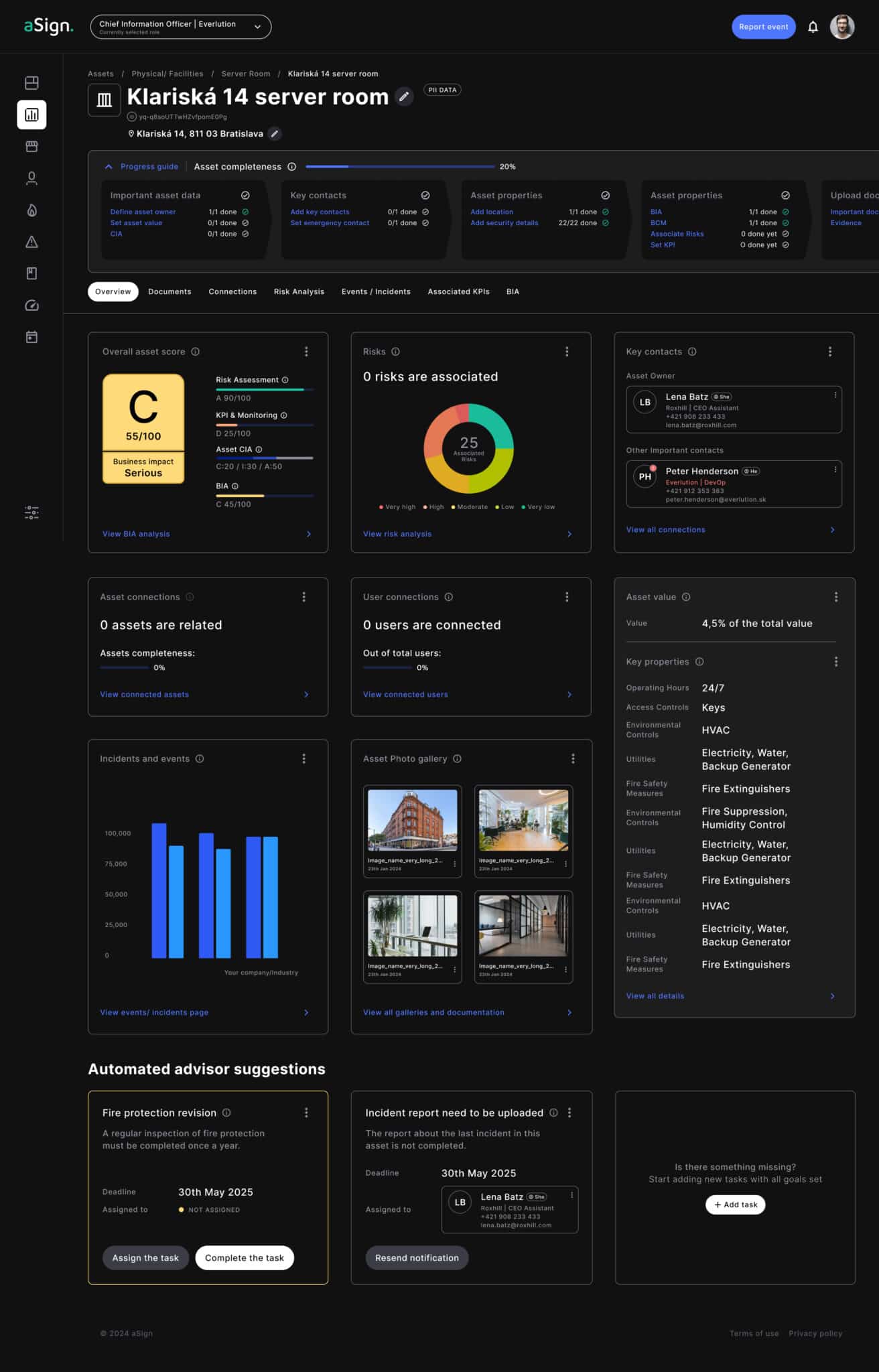Image resolution: width=879 pixels, height=1372 pixels.
Task: Open View BIA analysis arrow
Action: coord(309,534)
